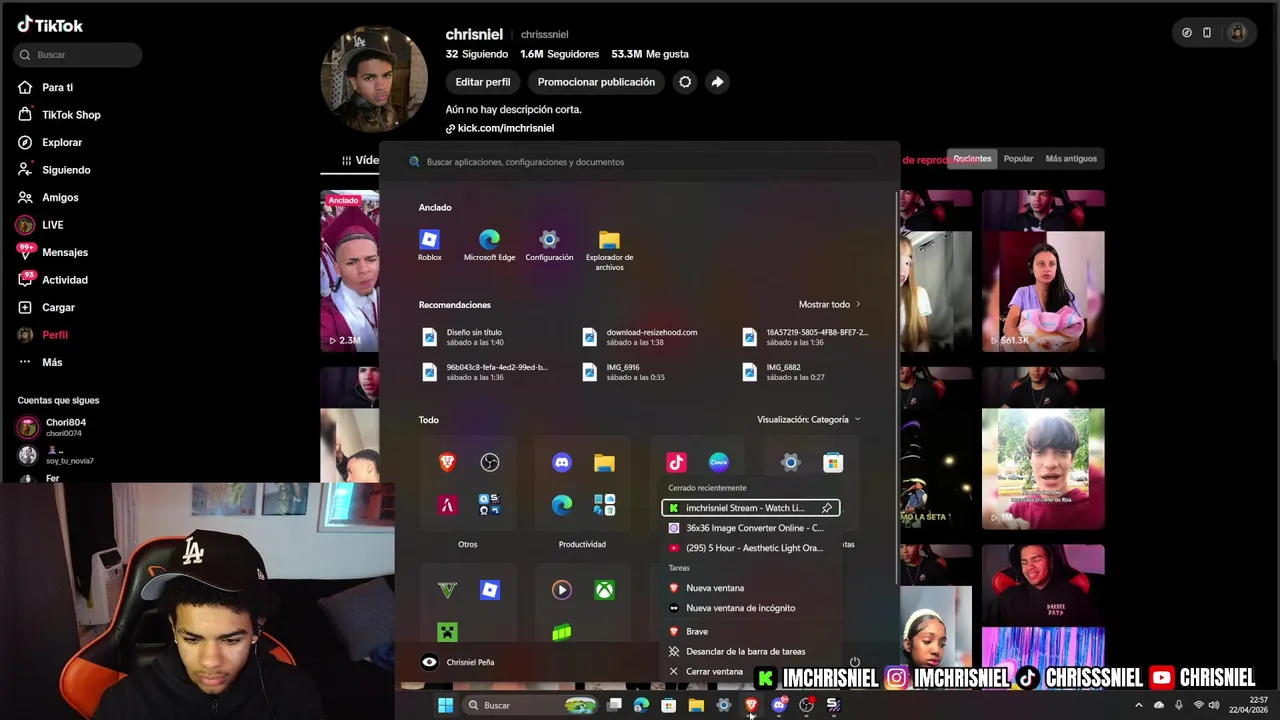Open Task View on the taskbar
The height and width of the screenshot is (720, 1280).
coord(614,705)
